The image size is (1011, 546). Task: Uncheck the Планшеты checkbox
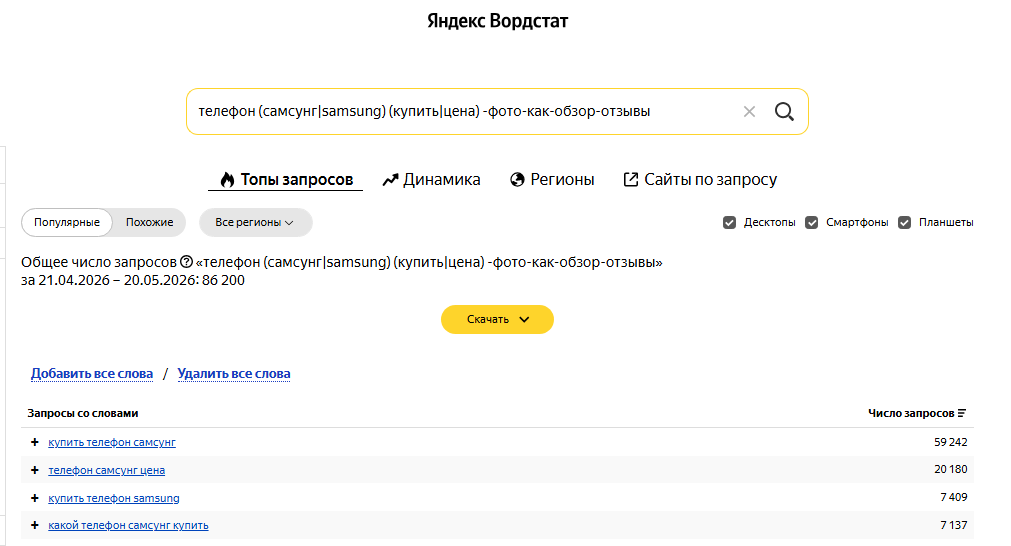(905, 222)
